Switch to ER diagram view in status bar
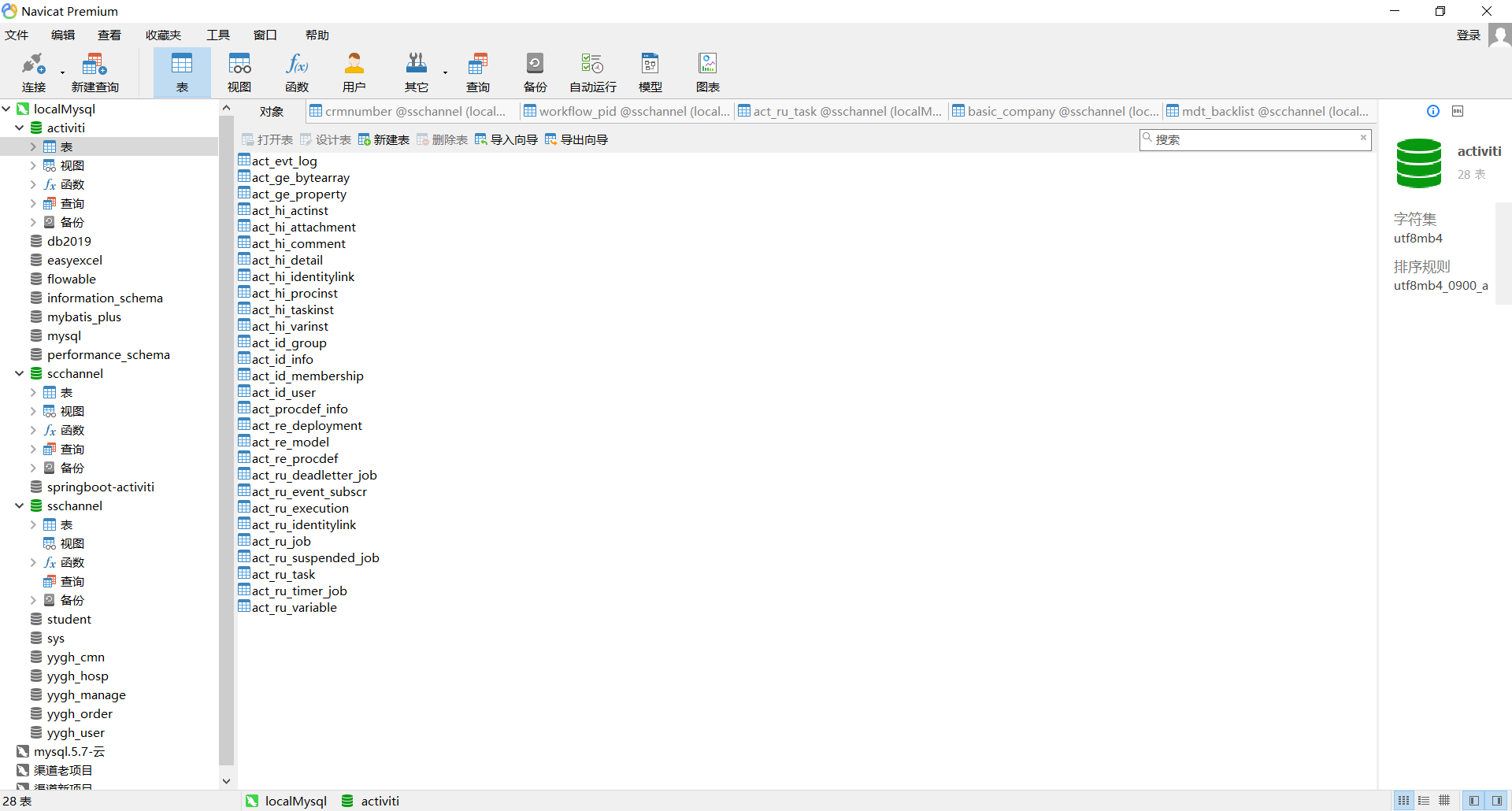This screenshot has width=1512, height=811. click(x=1444, y=801)
